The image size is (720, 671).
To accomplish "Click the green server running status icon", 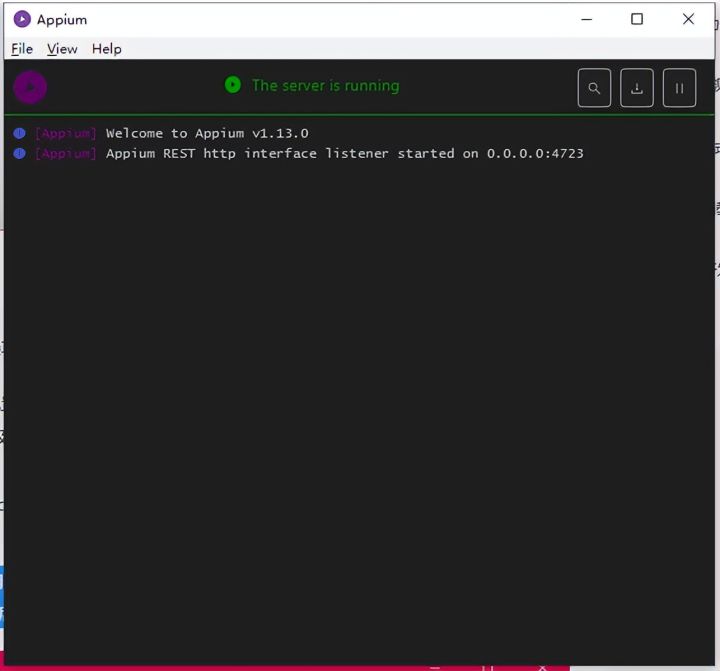I will 233,85.
